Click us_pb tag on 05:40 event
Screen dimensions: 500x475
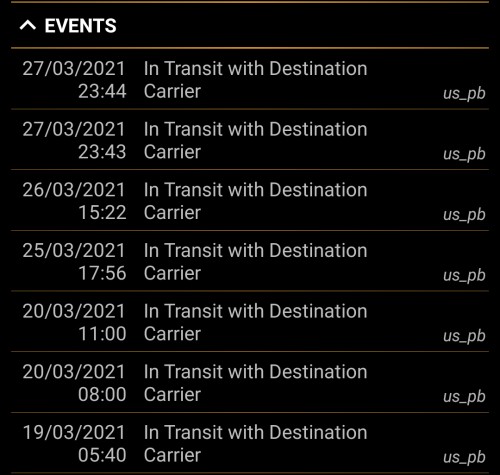pyautogui.click(x=464, y=458)
